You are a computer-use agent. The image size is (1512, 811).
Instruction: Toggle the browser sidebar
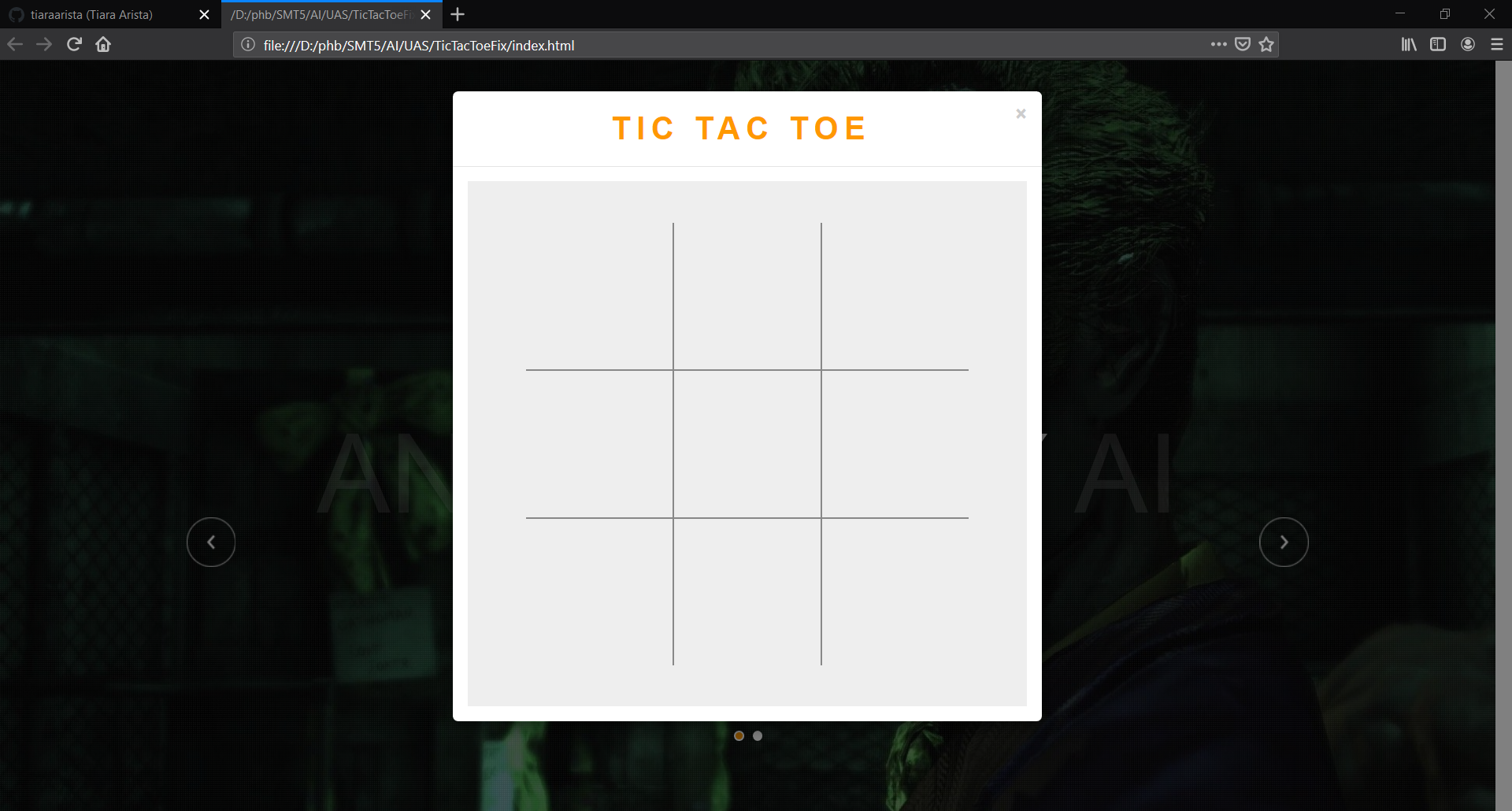tap(1438, 45)
